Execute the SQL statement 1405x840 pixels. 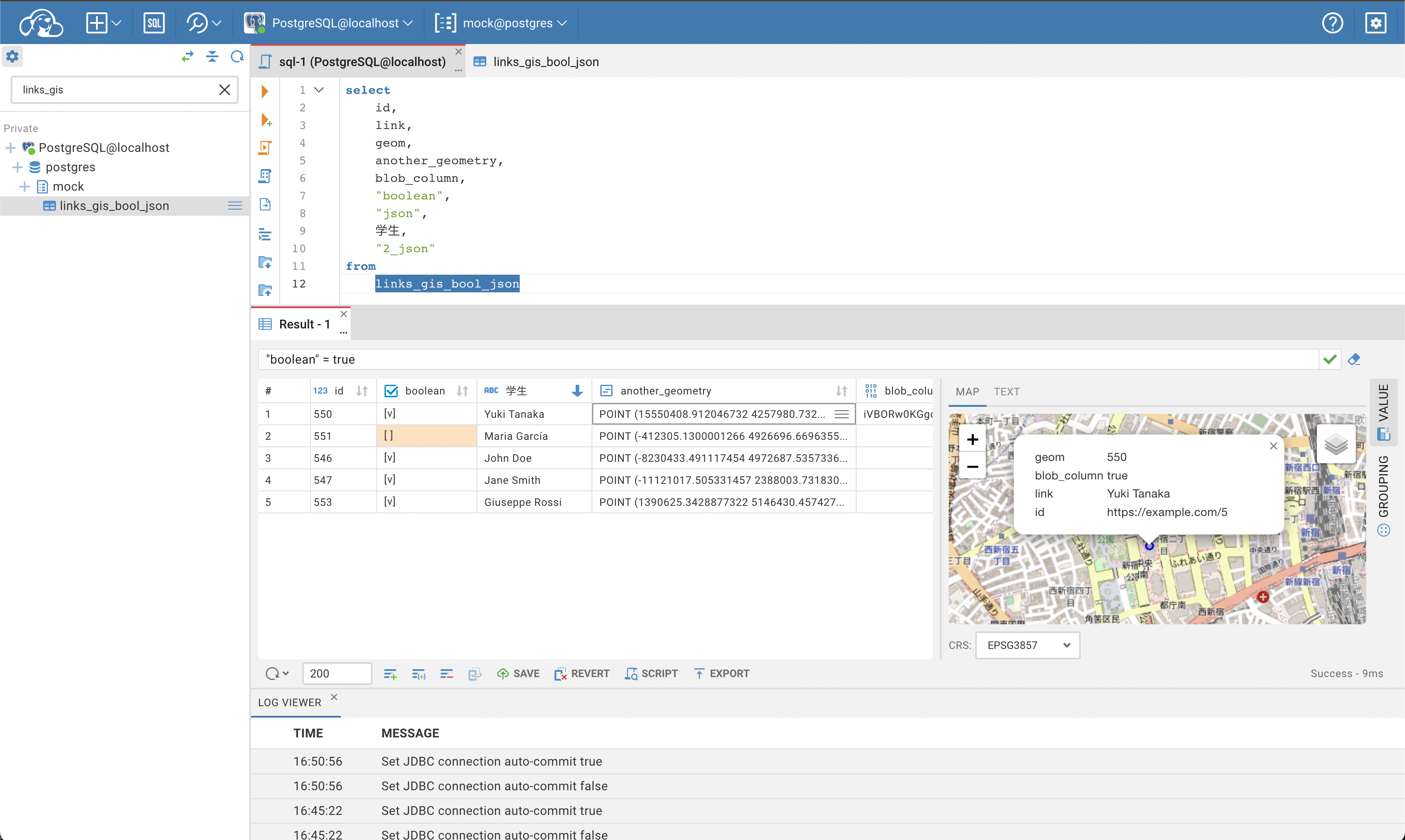coord(265,91)
